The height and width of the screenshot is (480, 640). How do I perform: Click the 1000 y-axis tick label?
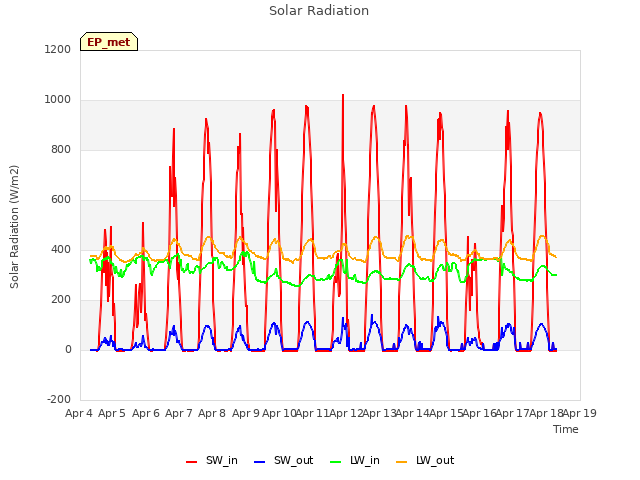click(x=58, y=100)
